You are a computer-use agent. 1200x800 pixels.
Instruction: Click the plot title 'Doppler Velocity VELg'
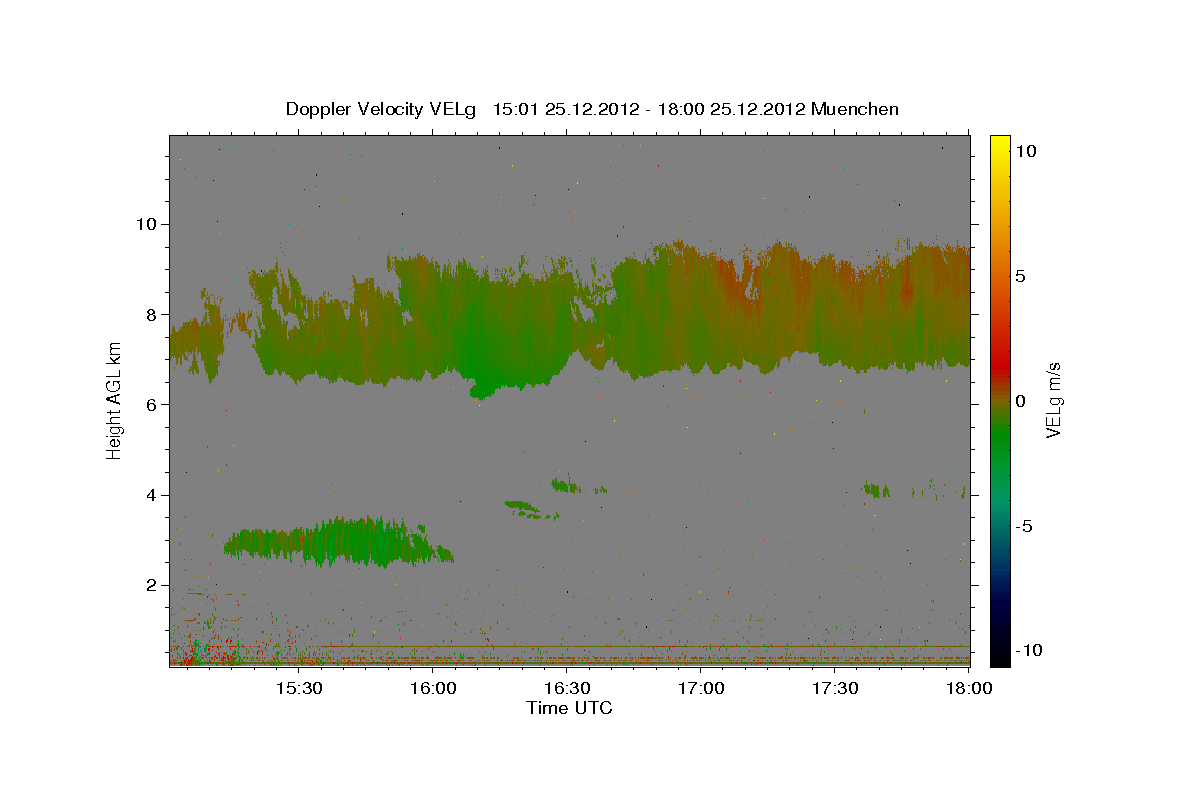[x=383, y=109]
